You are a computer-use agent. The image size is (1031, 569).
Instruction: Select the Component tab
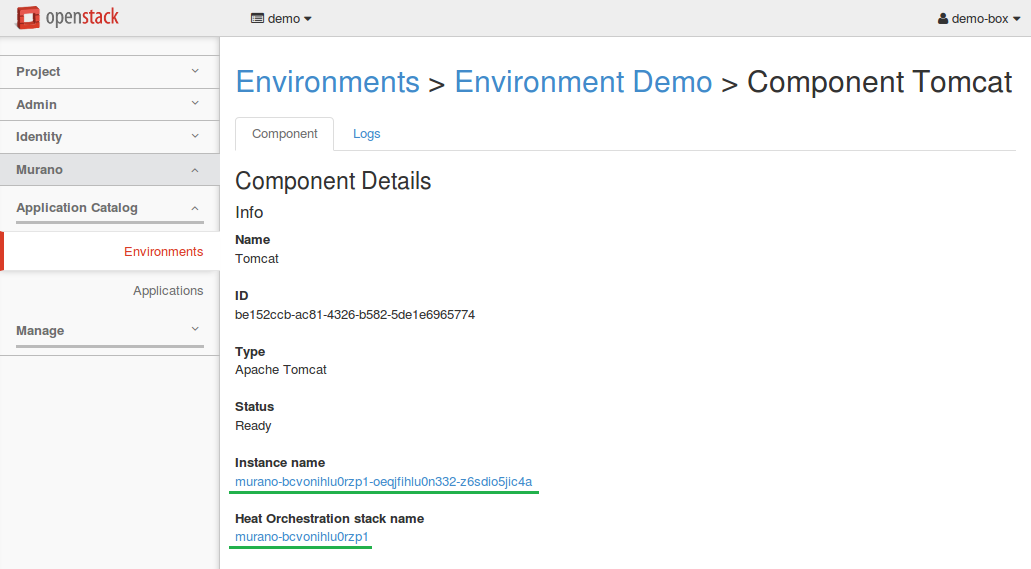coord(285,134)
